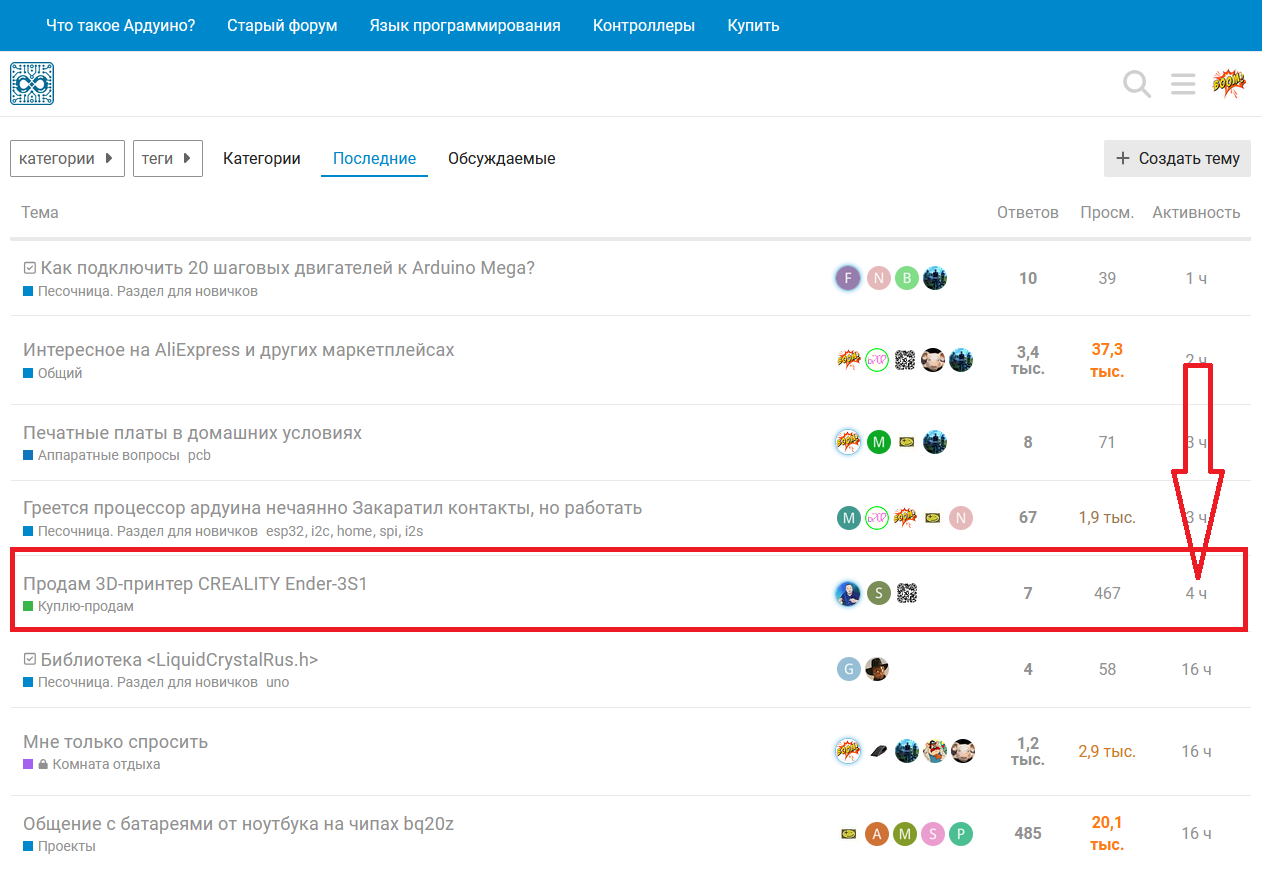Click avatar N in the 20 шаговых двигателей row

point(878,278)
